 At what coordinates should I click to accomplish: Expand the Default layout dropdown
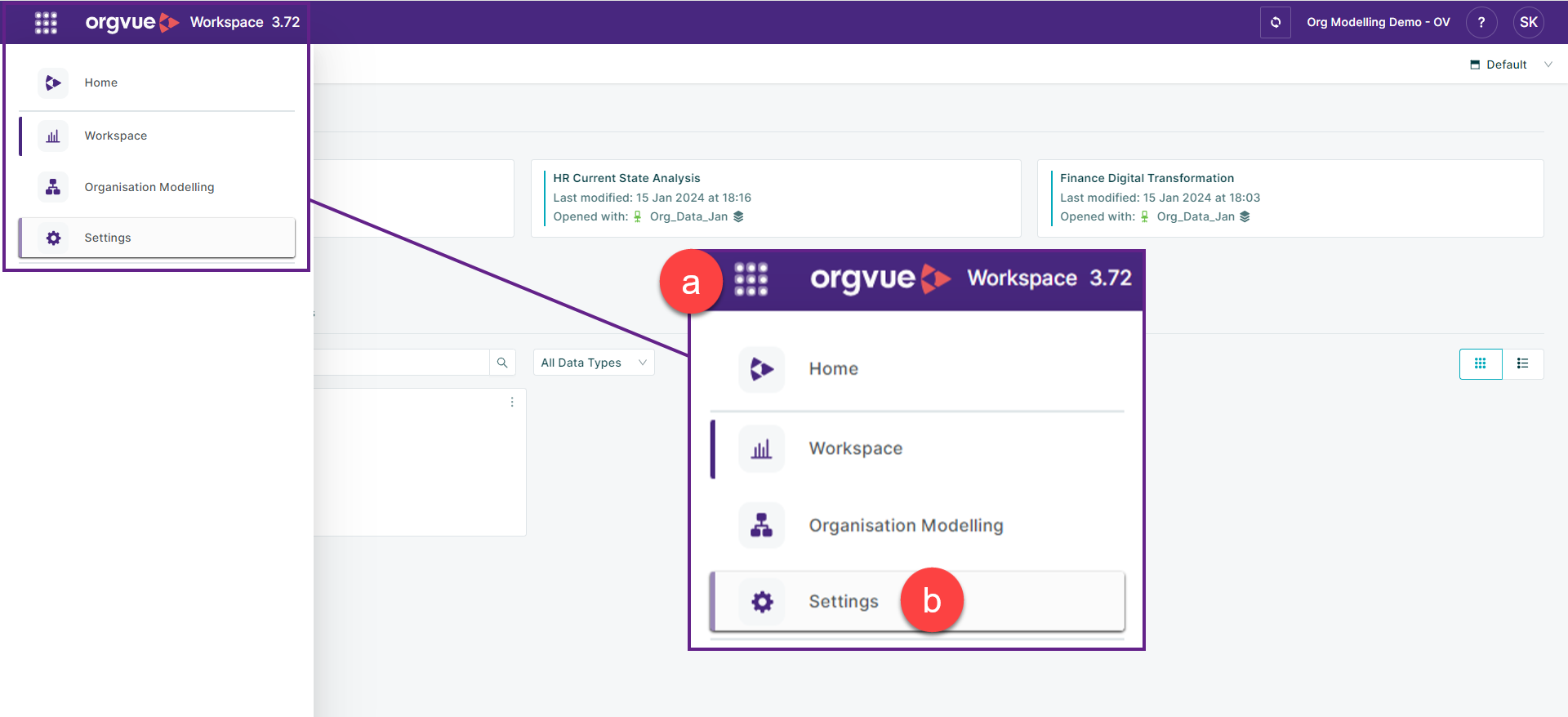tap(1511, 65)
